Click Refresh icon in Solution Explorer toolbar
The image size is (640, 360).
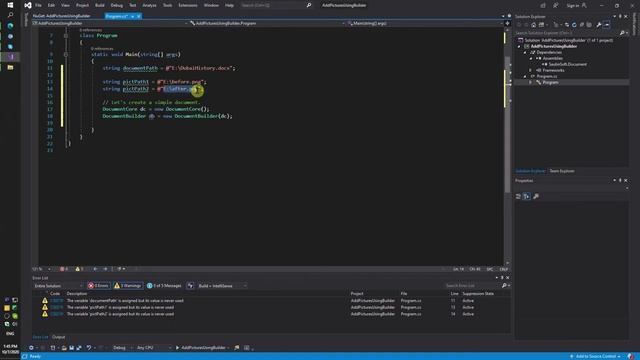point(574,25)
